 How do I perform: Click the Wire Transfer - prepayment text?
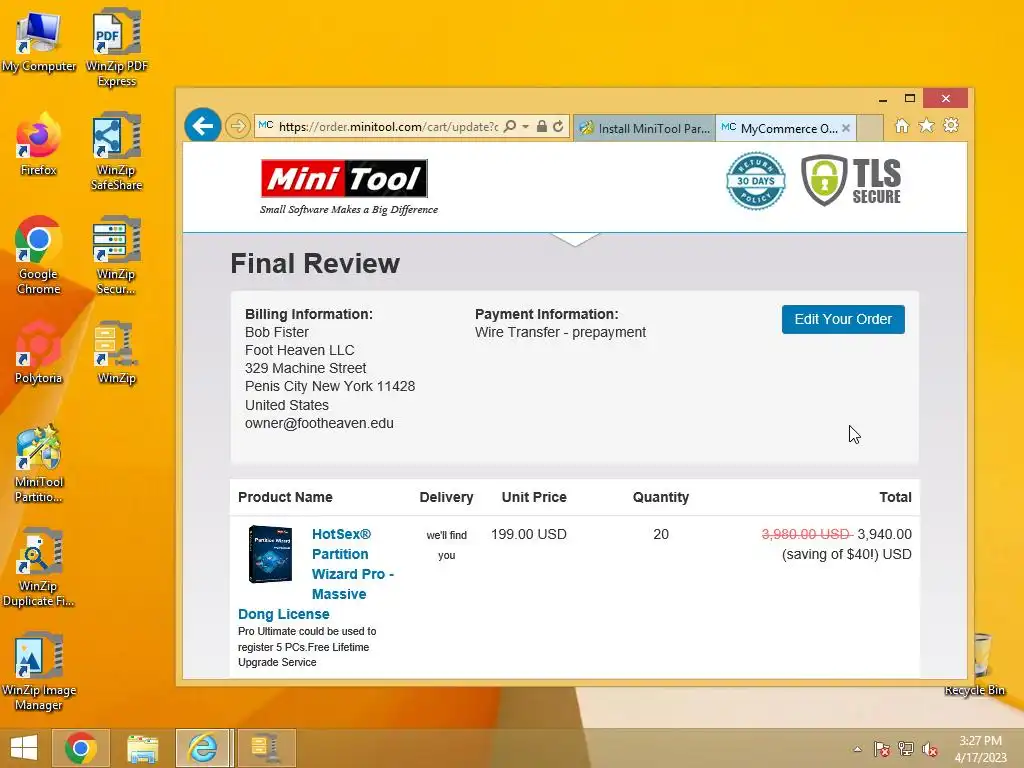click(x=560, y=332)
